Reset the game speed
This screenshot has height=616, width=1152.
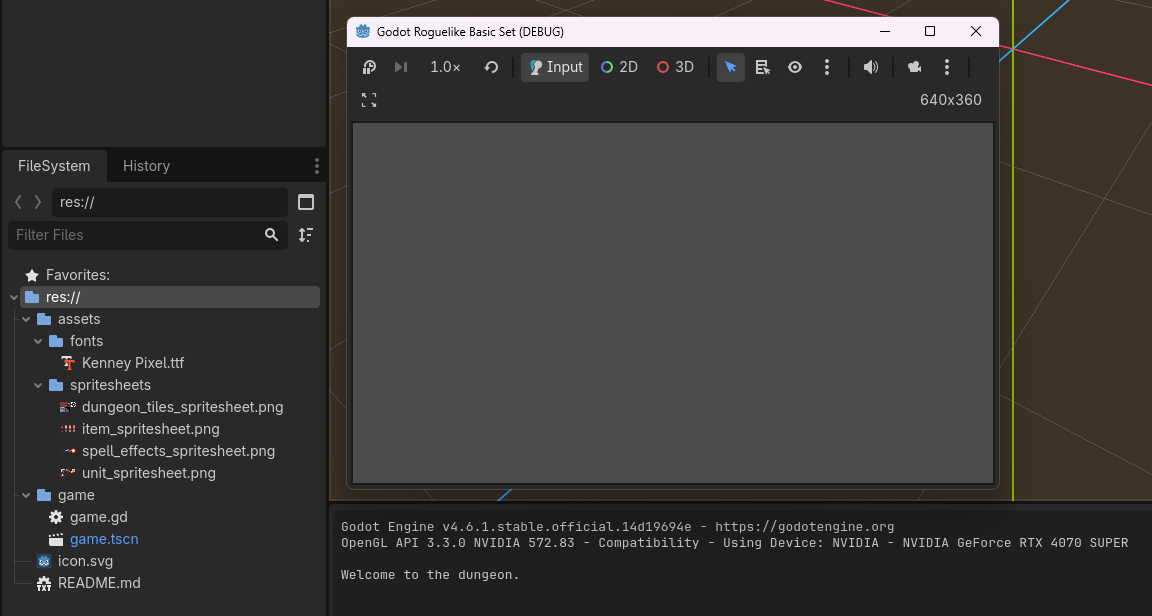click(x=491, y=67)
